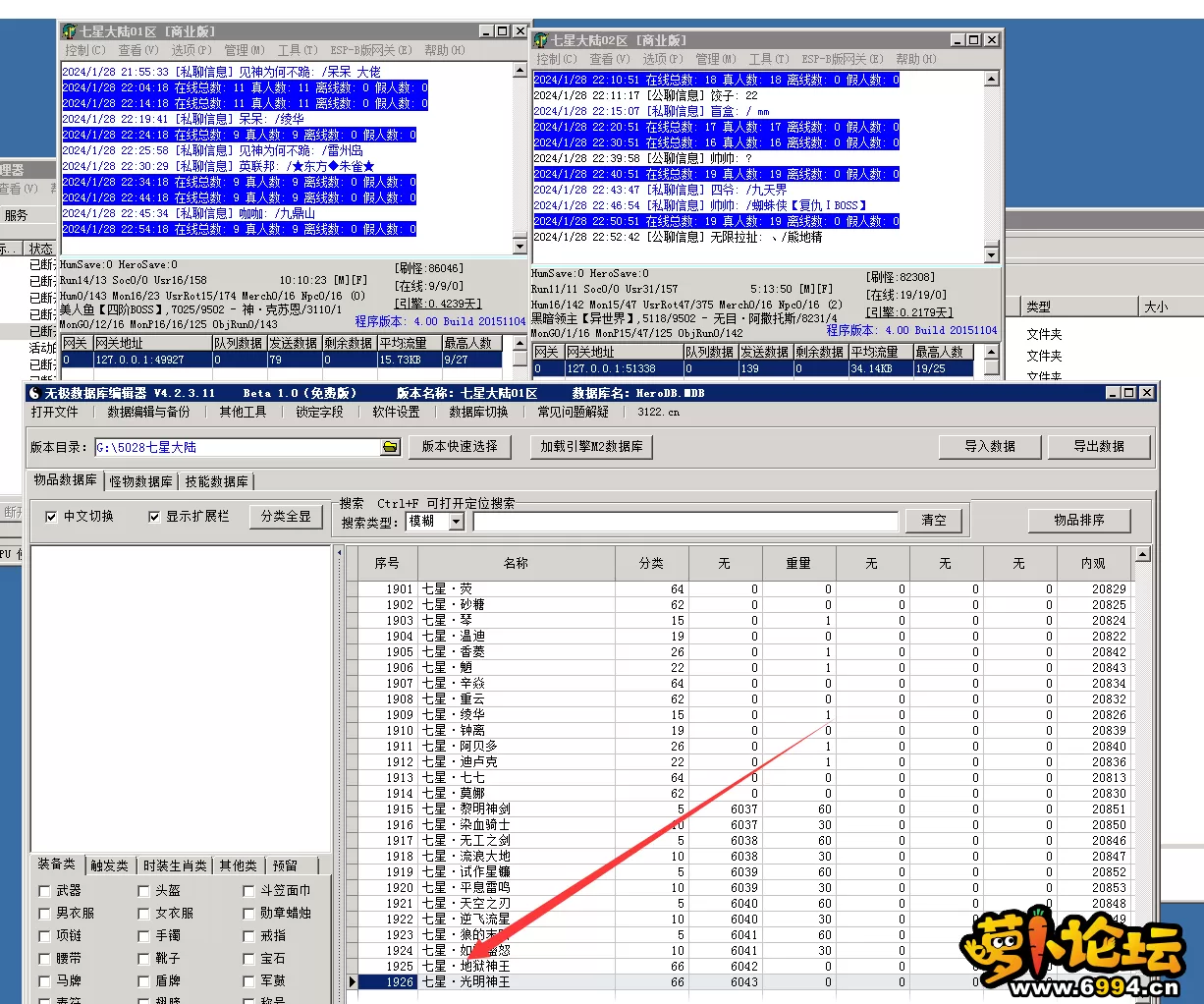Click the folder browse icon beside 版本目录
Screen dimensions: 1204x1004
point(390,447)
